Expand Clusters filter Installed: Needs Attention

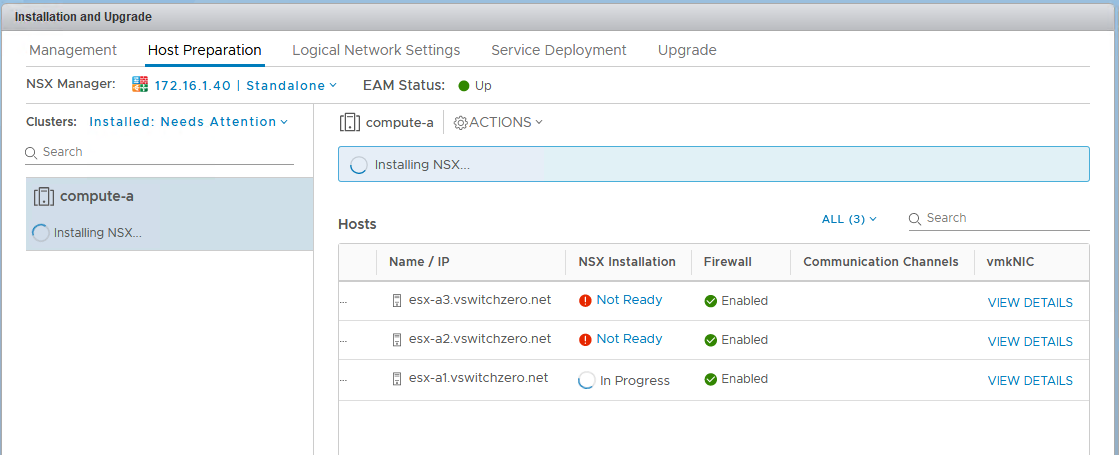point(188,122)
